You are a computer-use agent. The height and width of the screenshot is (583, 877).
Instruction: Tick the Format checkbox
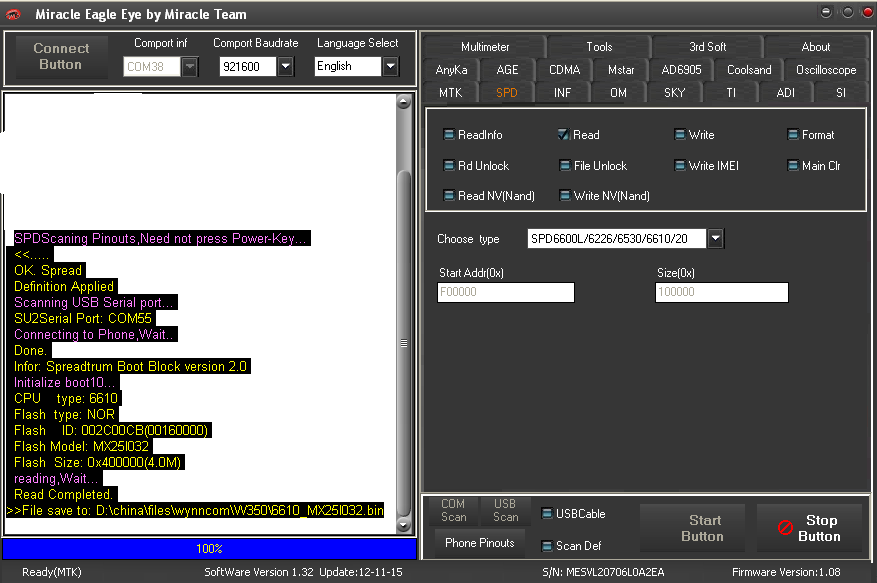pyautogui.click(x=793, y=135)
